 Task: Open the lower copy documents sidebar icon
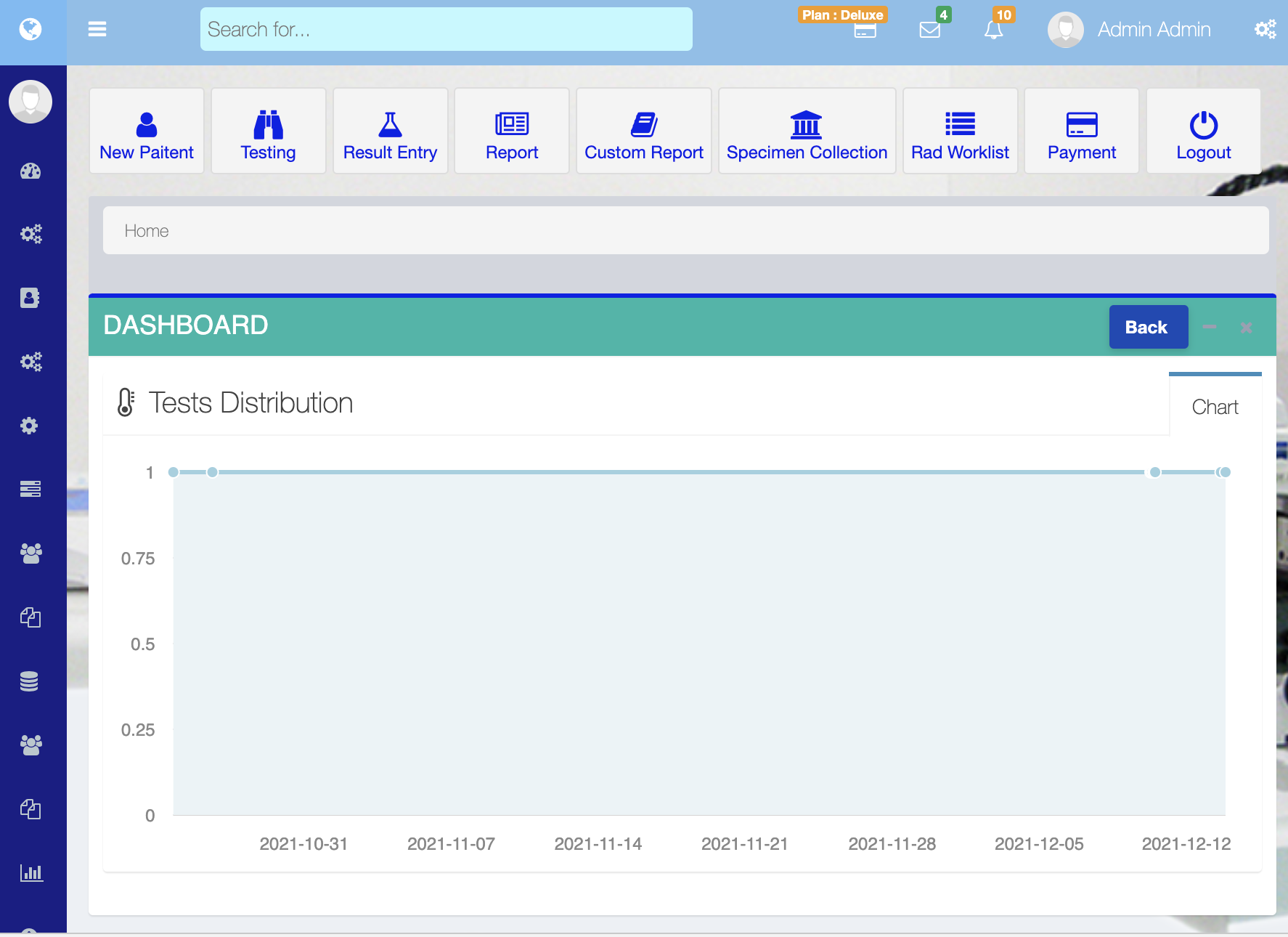tap(30, 809)
